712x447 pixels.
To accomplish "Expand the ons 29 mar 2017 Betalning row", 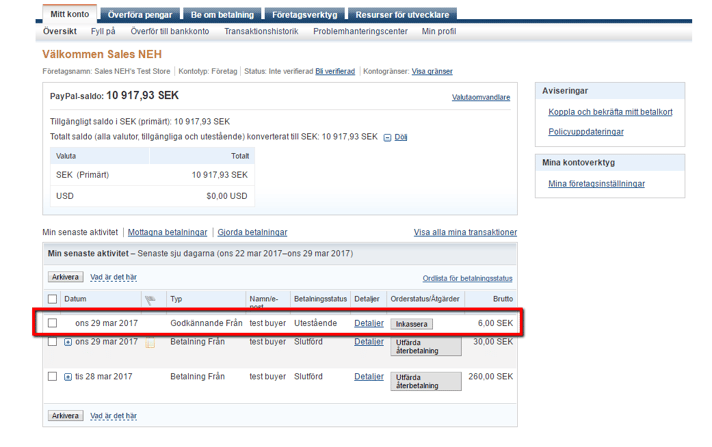I will click(68, 342).
